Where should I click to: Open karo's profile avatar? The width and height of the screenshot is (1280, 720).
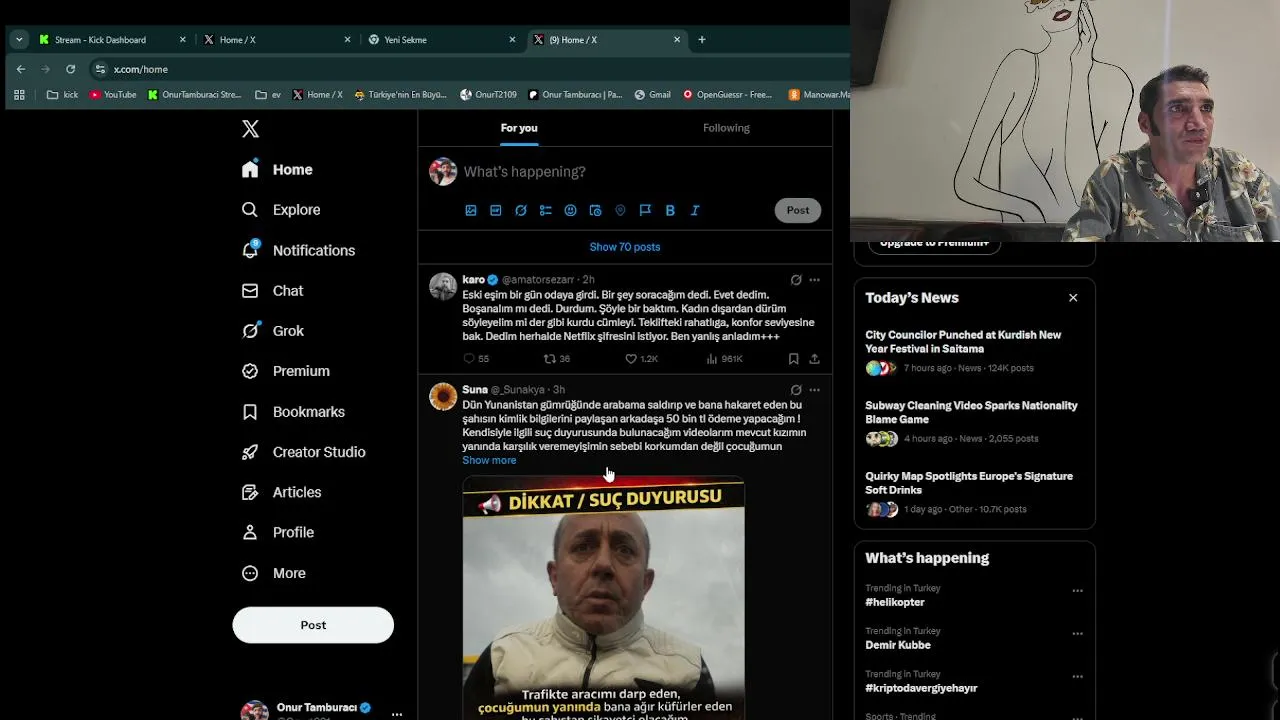(x=443, y=286)
